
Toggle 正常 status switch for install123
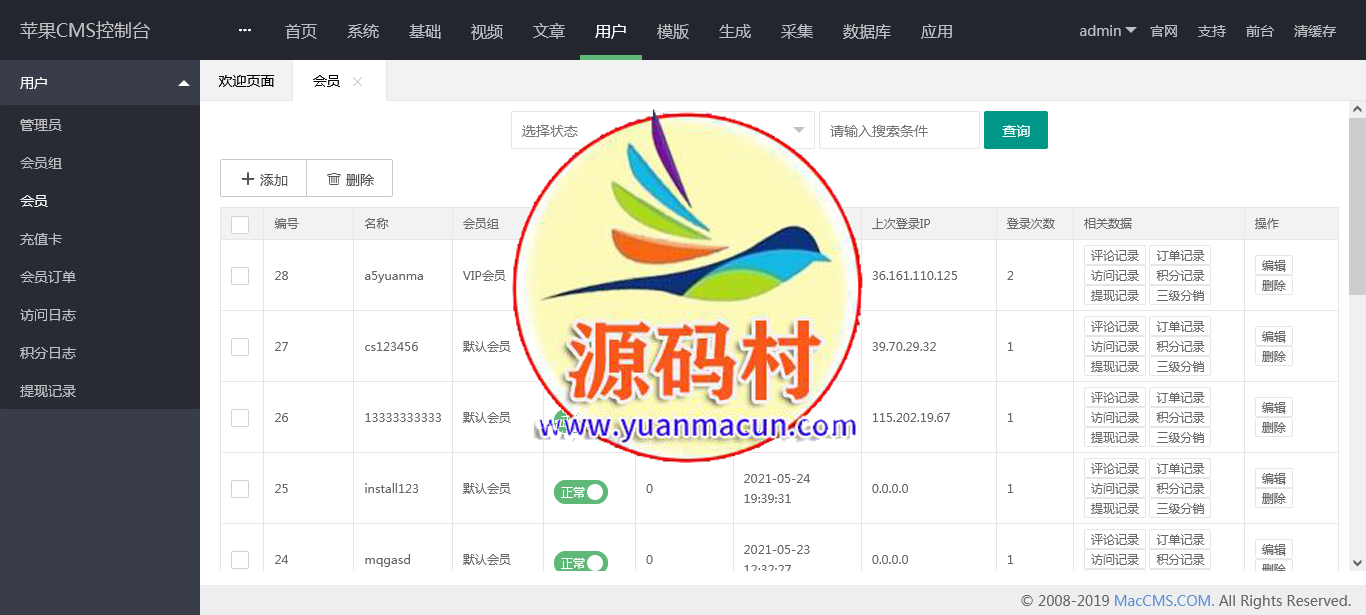click(x=581, y=491)
